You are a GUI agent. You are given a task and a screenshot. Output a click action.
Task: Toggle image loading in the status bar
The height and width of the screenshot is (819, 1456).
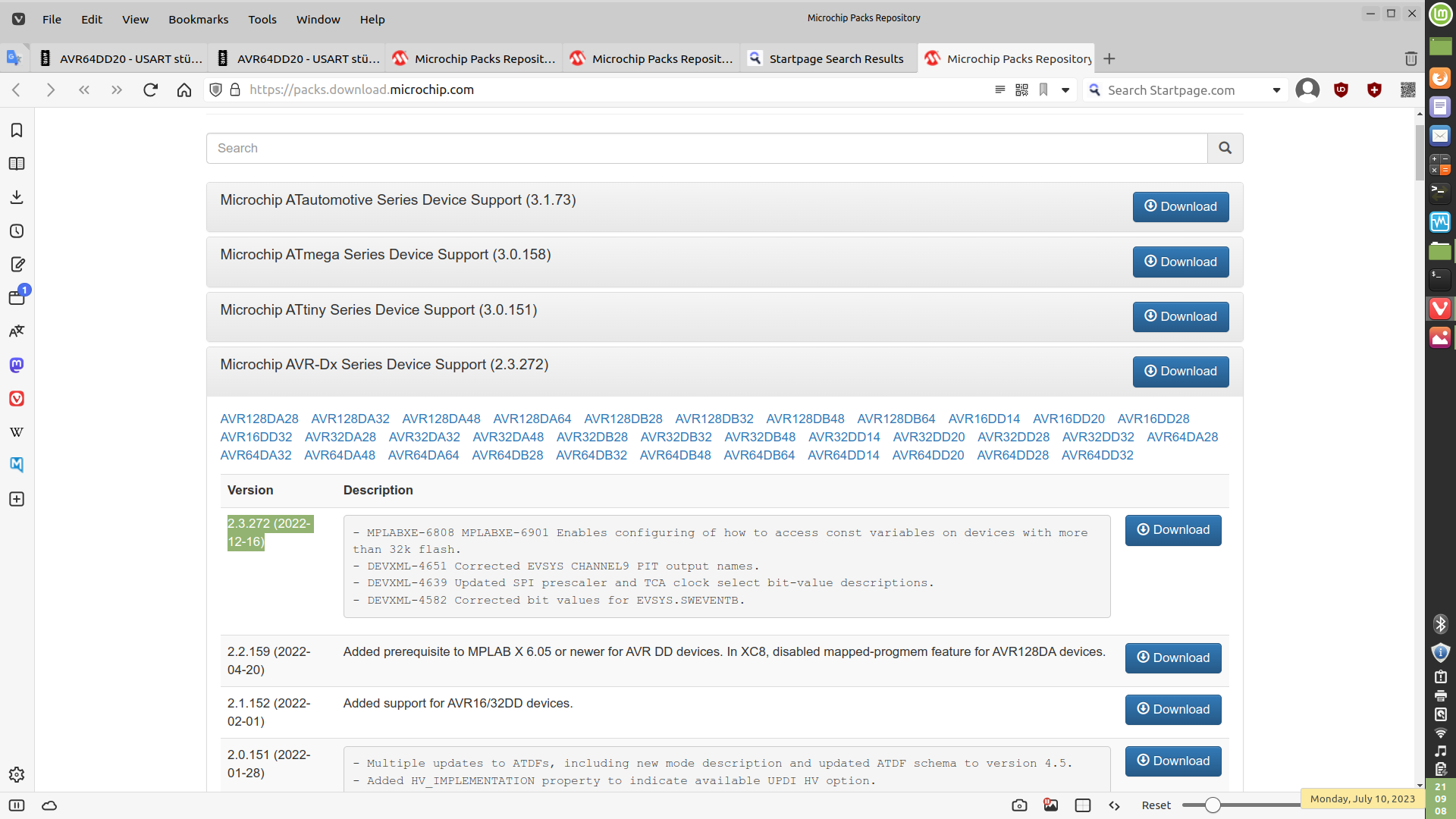(1051, 805)
